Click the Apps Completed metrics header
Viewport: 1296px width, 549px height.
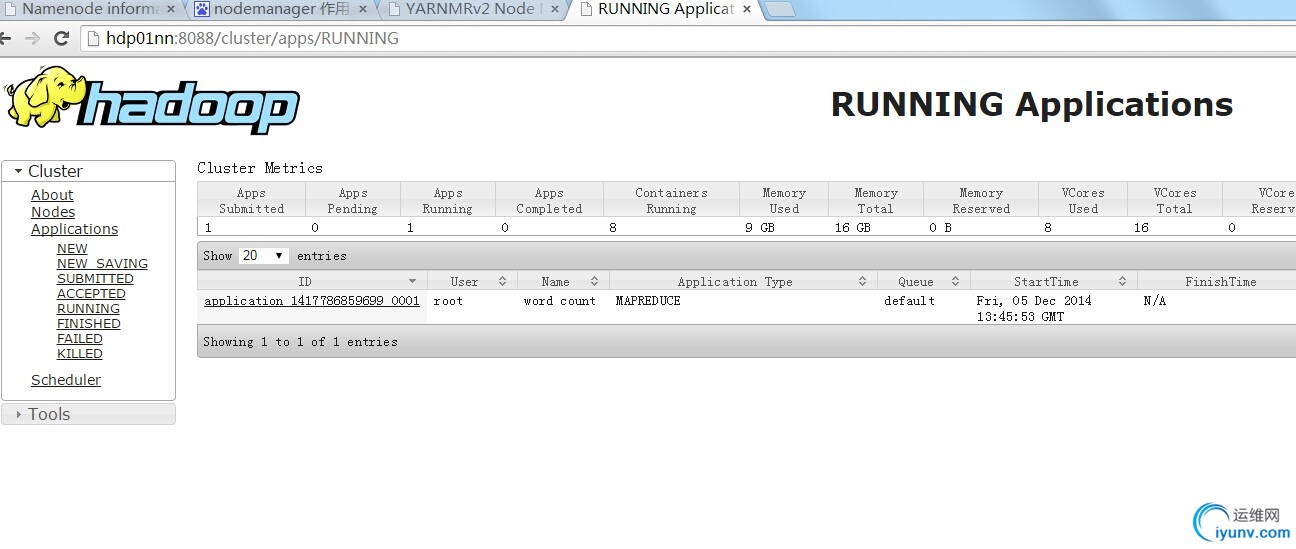(x=549, y=201)
